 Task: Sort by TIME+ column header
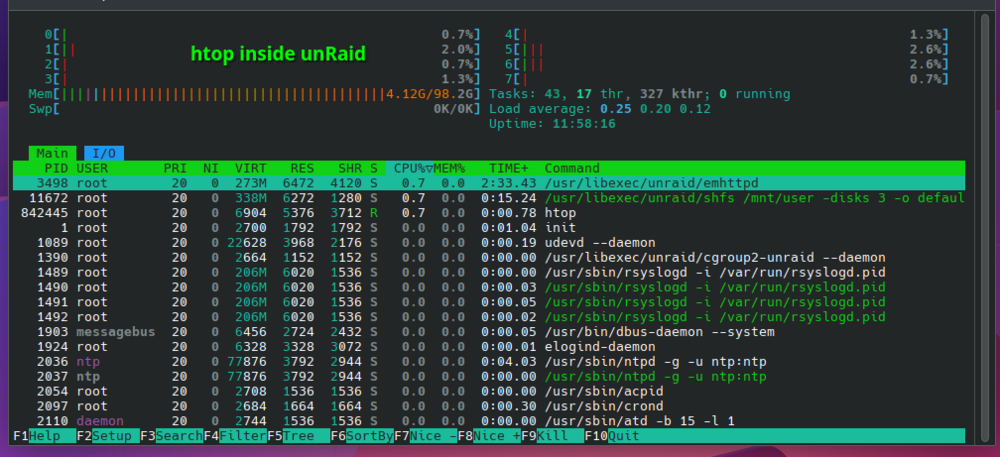coord(508,168)
